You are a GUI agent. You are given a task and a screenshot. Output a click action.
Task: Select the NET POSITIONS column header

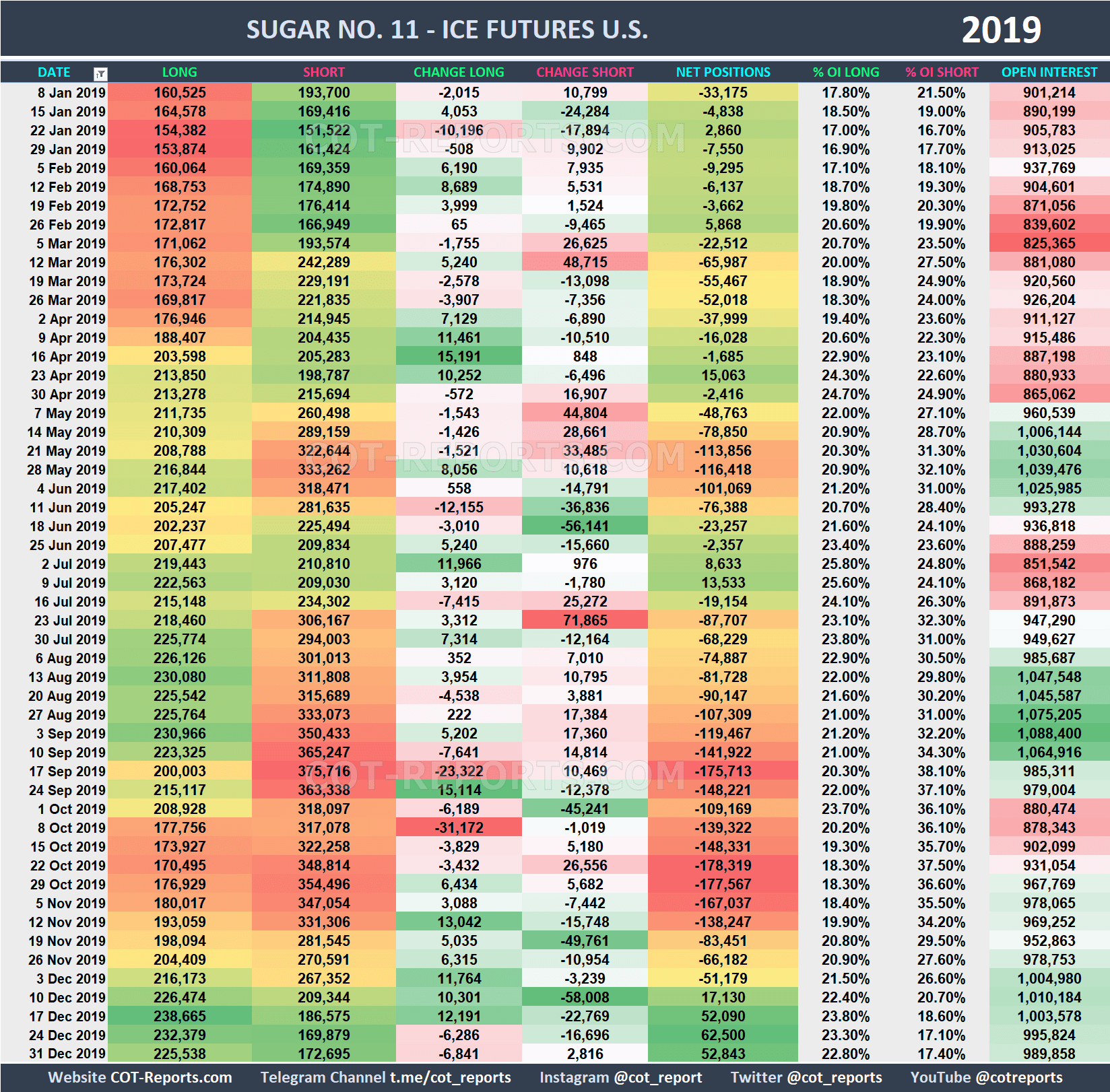tap(722, 72)
